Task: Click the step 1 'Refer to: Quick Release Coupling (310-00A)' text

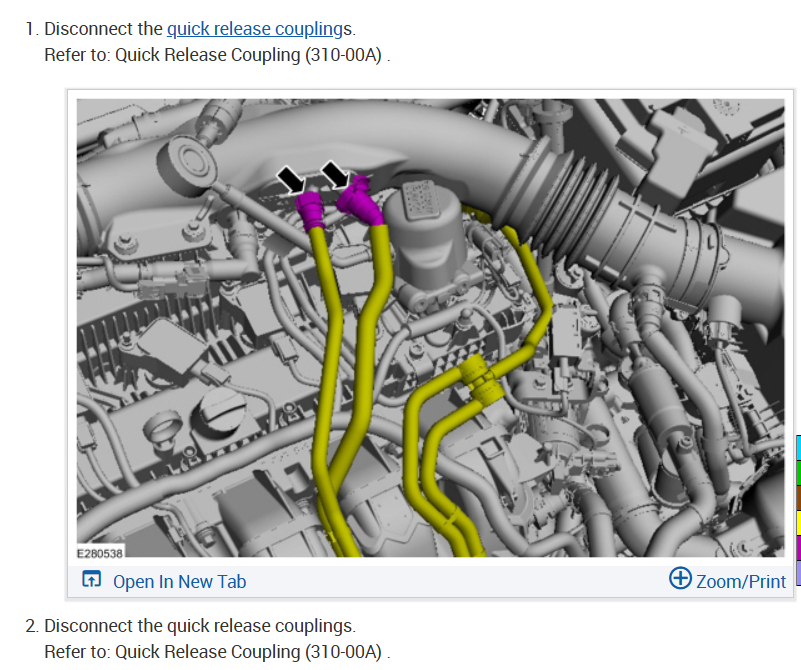Action: click(217, 55)
